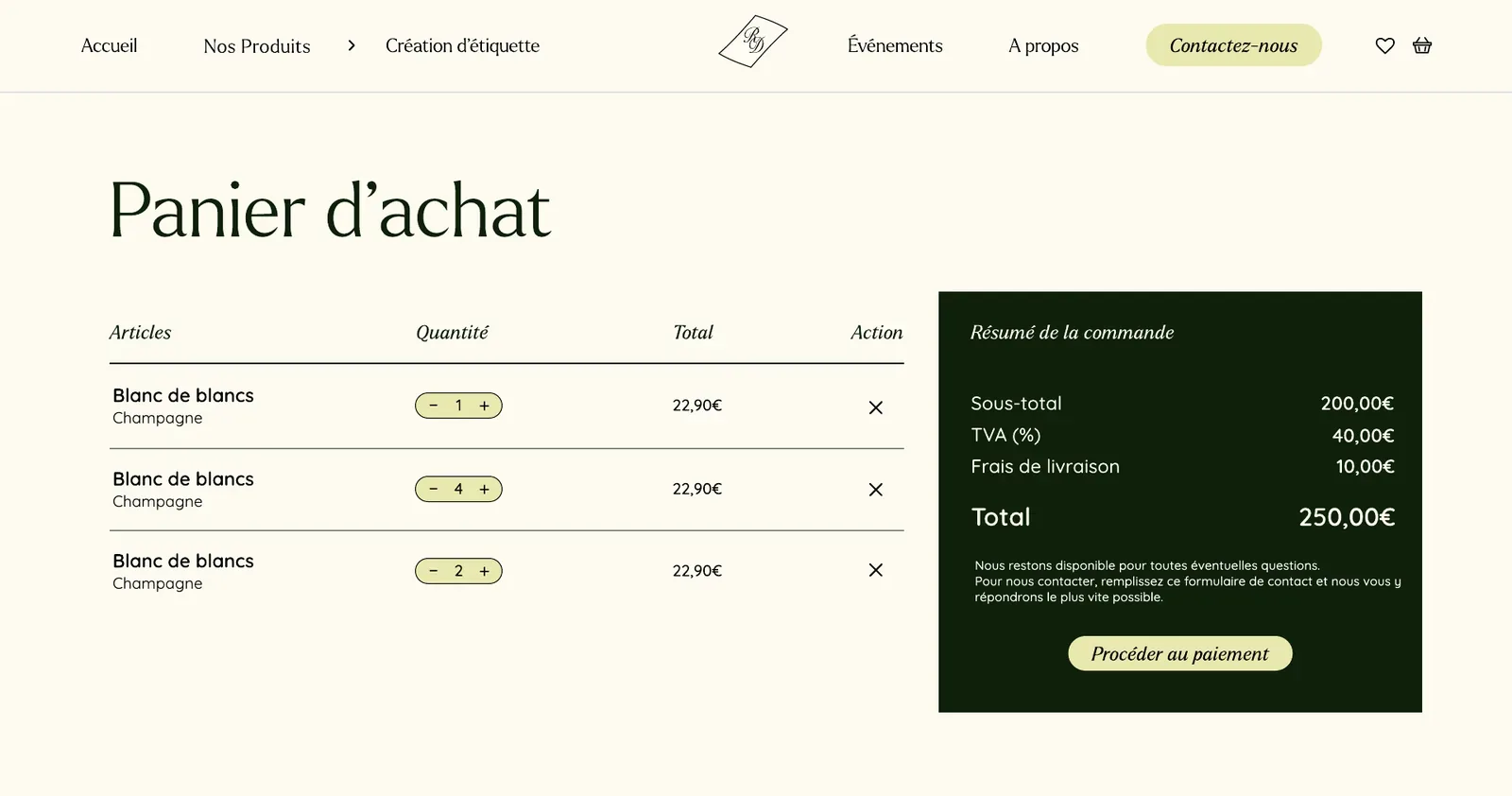
Task: Click the Action column header
Action: pyautogui.click(x=877, y=332)
